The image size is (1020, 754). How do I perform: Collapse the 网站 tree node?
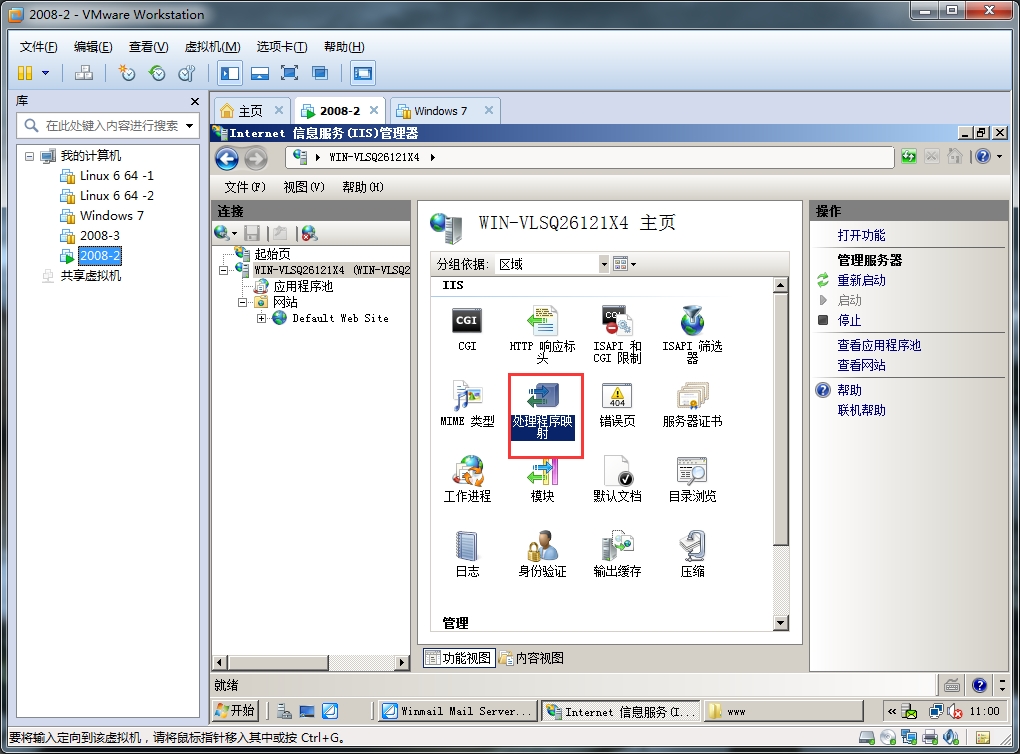click(x=242, y=303)
